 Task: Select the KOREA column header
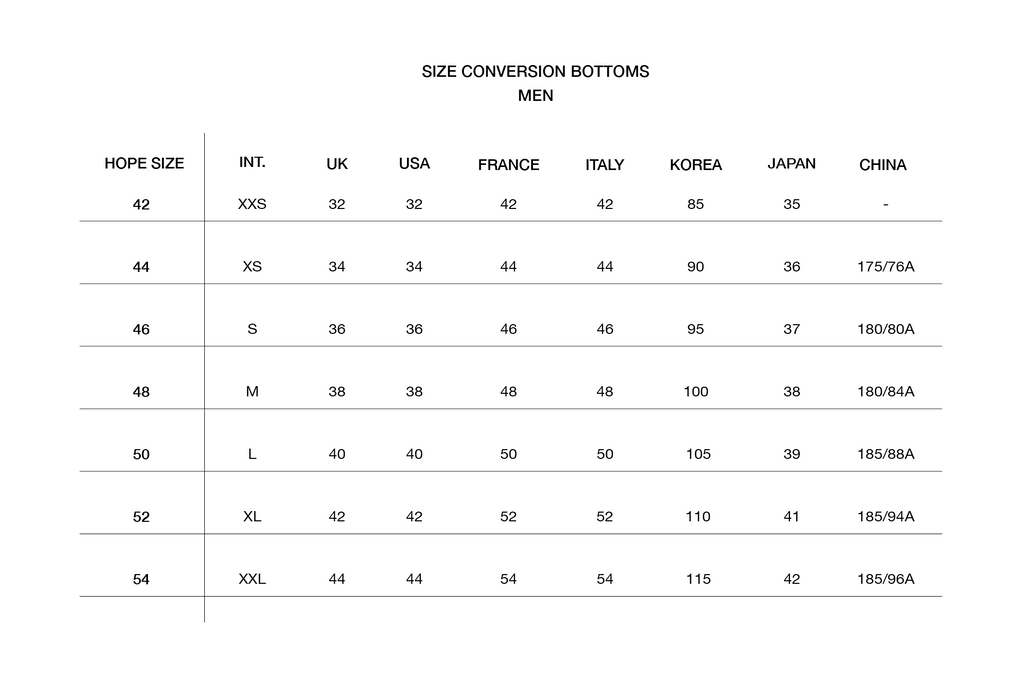(x=695, y=165)
